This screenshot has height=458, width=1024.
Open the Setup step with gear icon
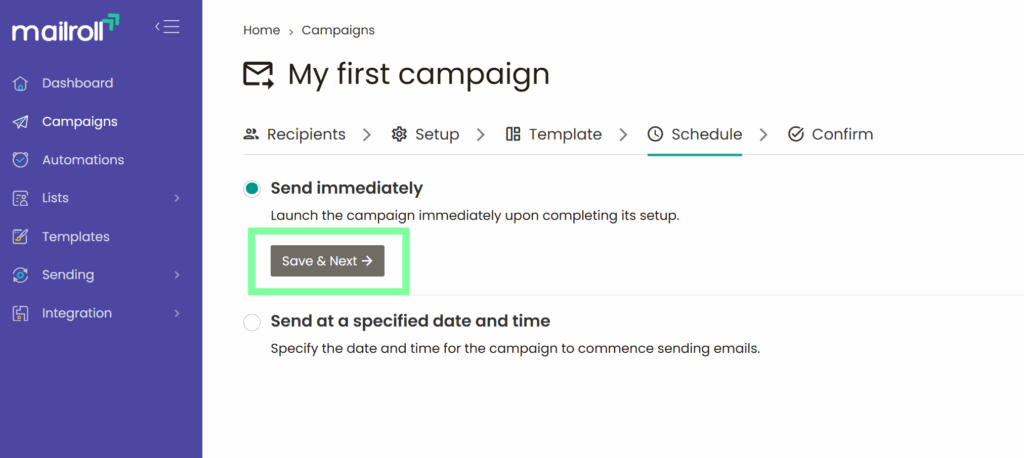(425, 134)
